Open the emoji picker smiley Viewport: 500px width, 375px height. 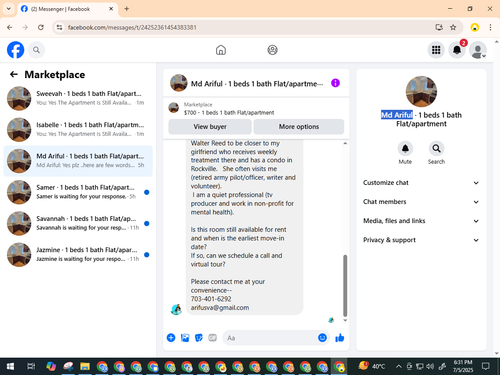322,338
